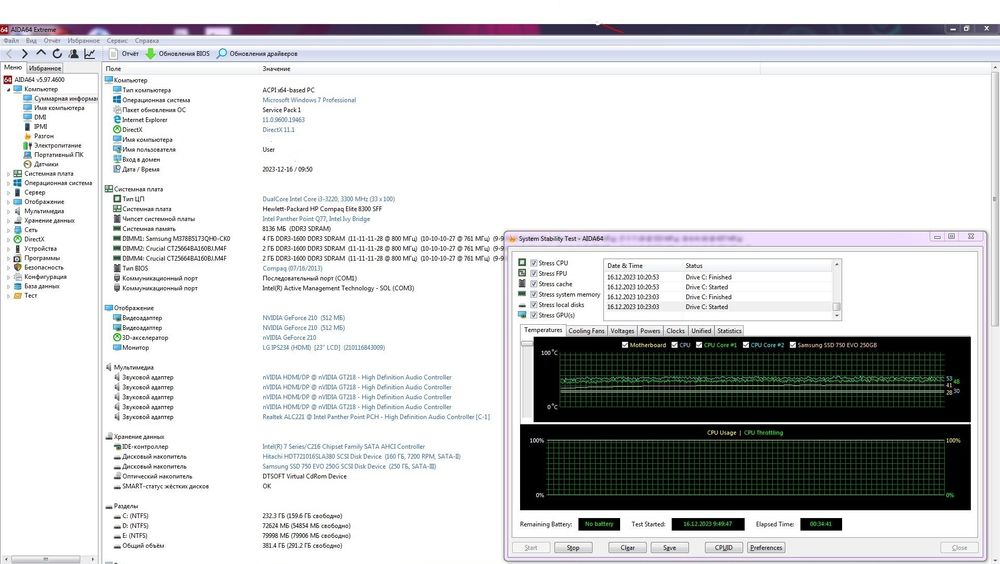Select Устройства tree item
This screenshot has width=1000, height=564.
click(40, 249)
